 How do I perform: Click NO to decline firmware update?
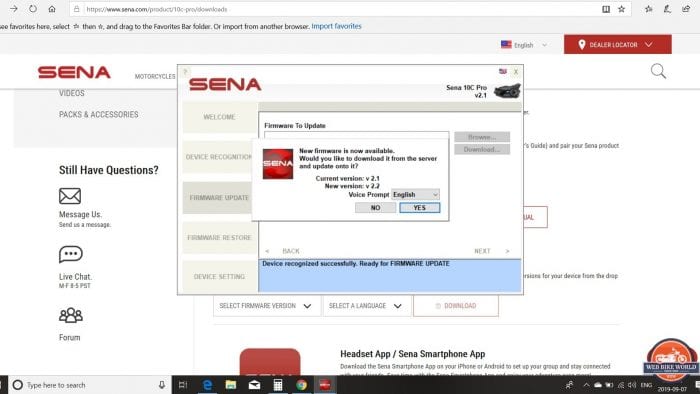click(375, 207)
